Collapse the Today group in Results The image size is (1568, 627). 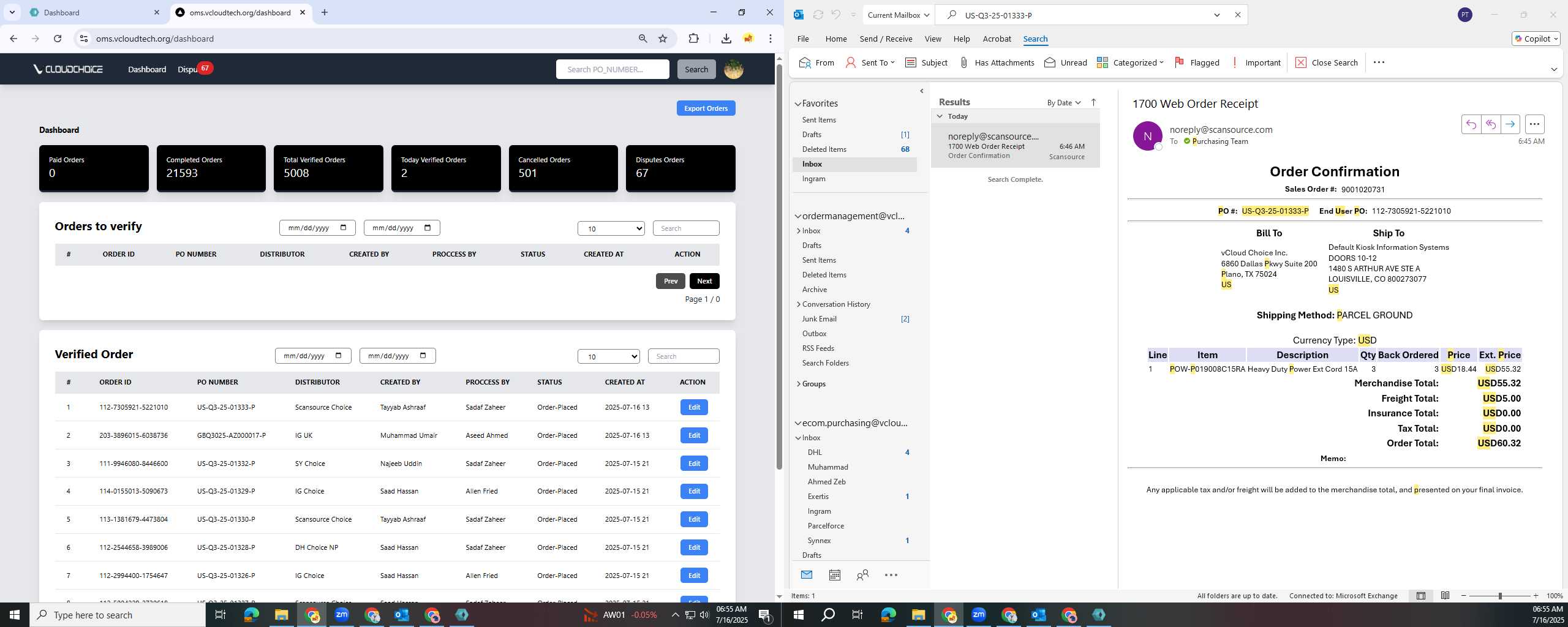[x=940, y=116]
